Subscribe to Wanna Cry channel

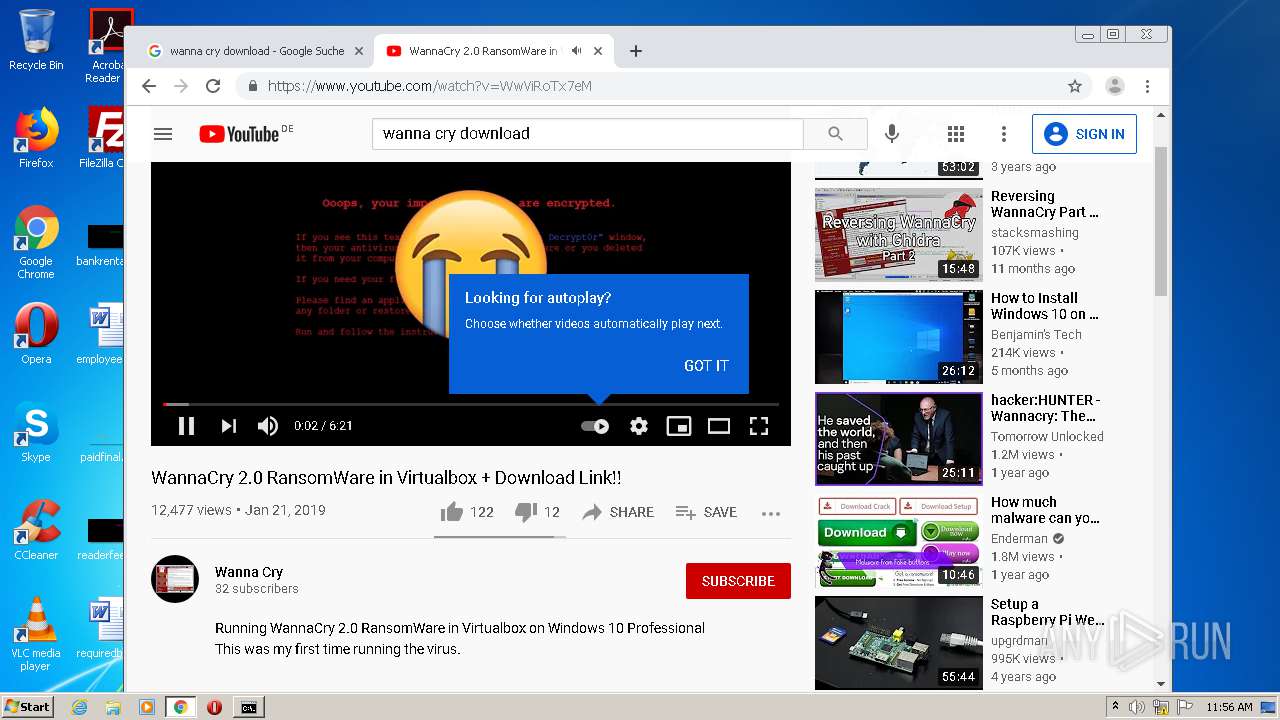[x=738, y=581]
